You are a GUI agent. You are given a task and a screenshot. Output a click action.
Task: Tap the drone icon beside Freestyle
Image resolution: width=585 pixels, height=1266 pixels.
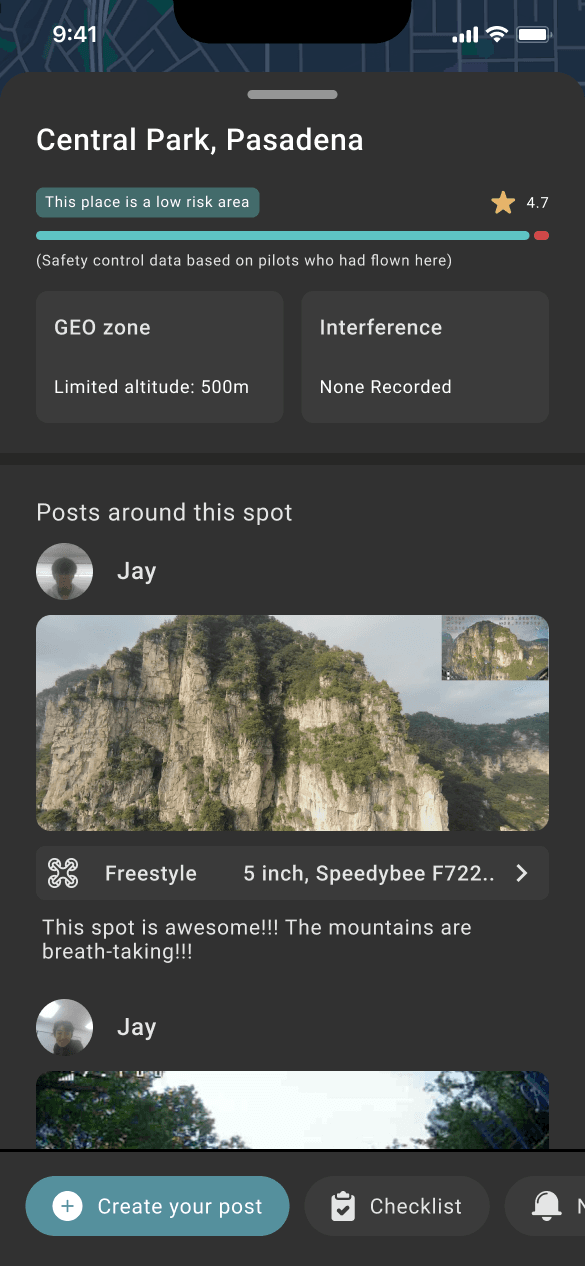[x=63, y=873]
